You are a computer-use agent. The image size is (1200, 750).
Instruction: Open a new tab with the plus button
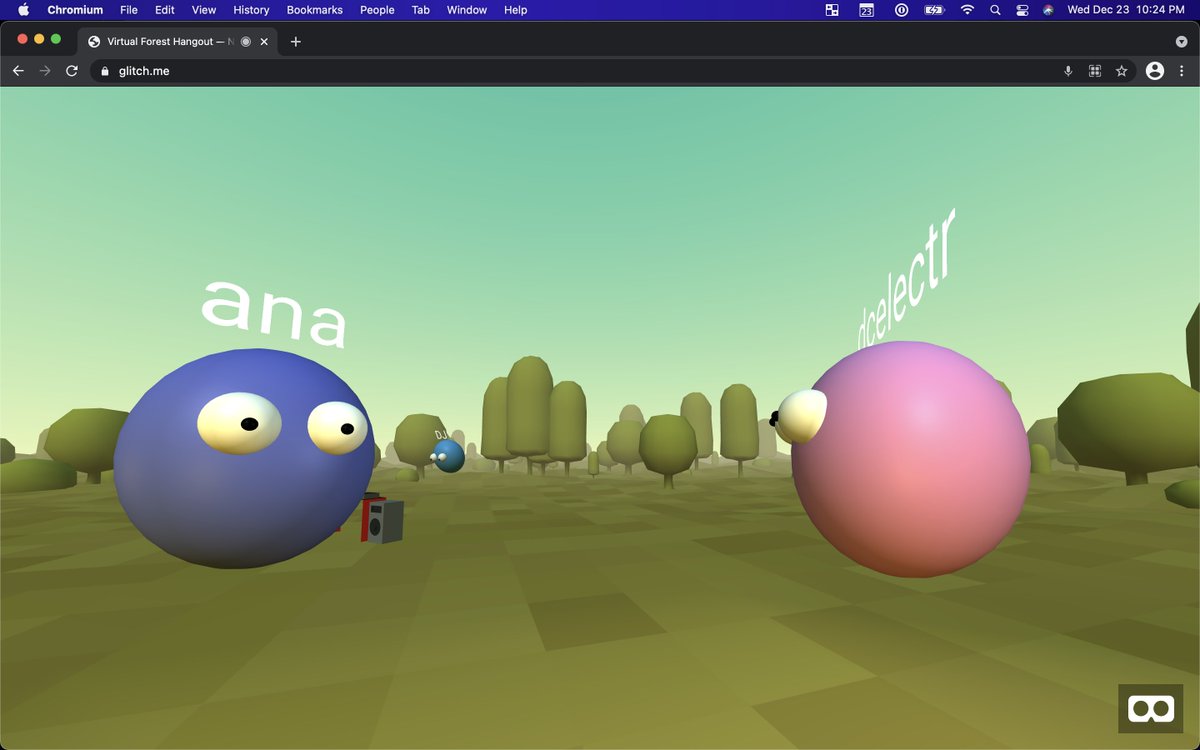[x=295, y=42]
